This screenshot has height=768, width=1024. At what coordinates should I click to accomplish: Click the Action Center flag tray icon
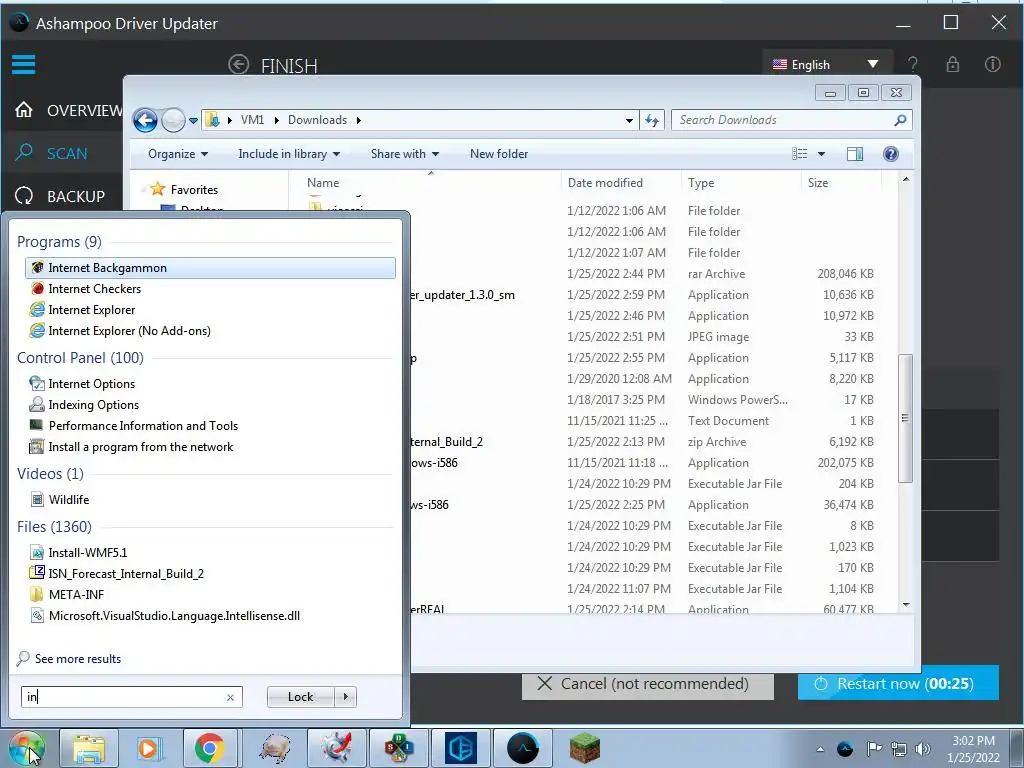click(873, 749)
